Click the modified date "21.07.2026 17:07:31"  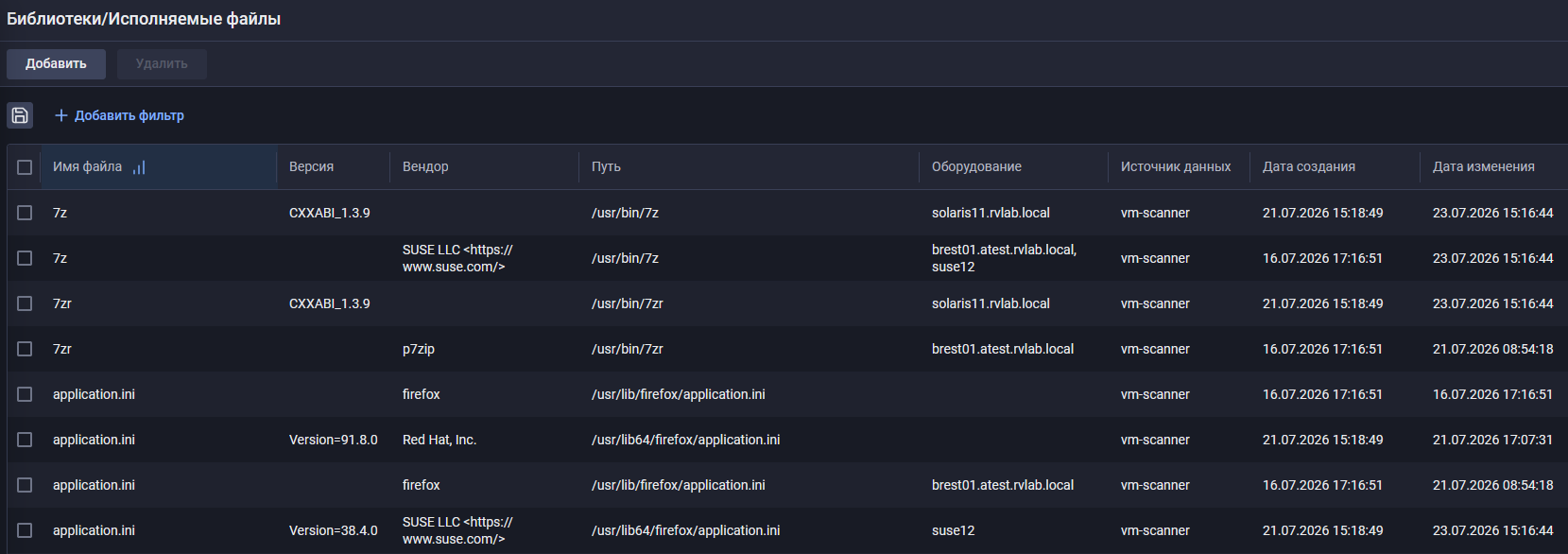coord(1492,440)
